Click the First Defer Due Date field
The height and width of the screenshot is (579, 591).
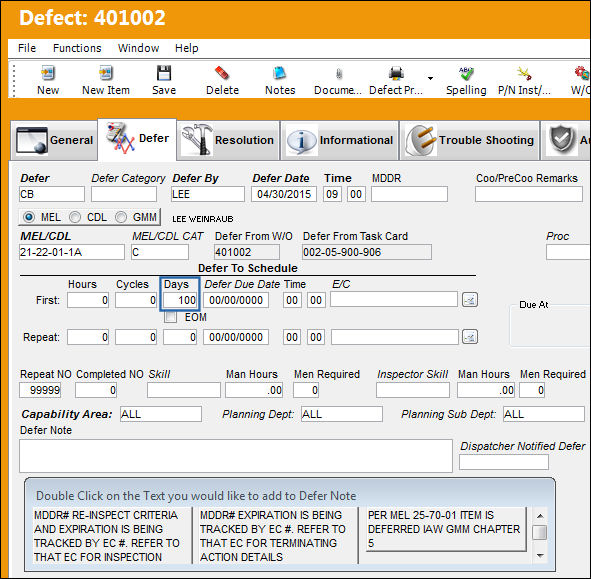pos(236,300)
